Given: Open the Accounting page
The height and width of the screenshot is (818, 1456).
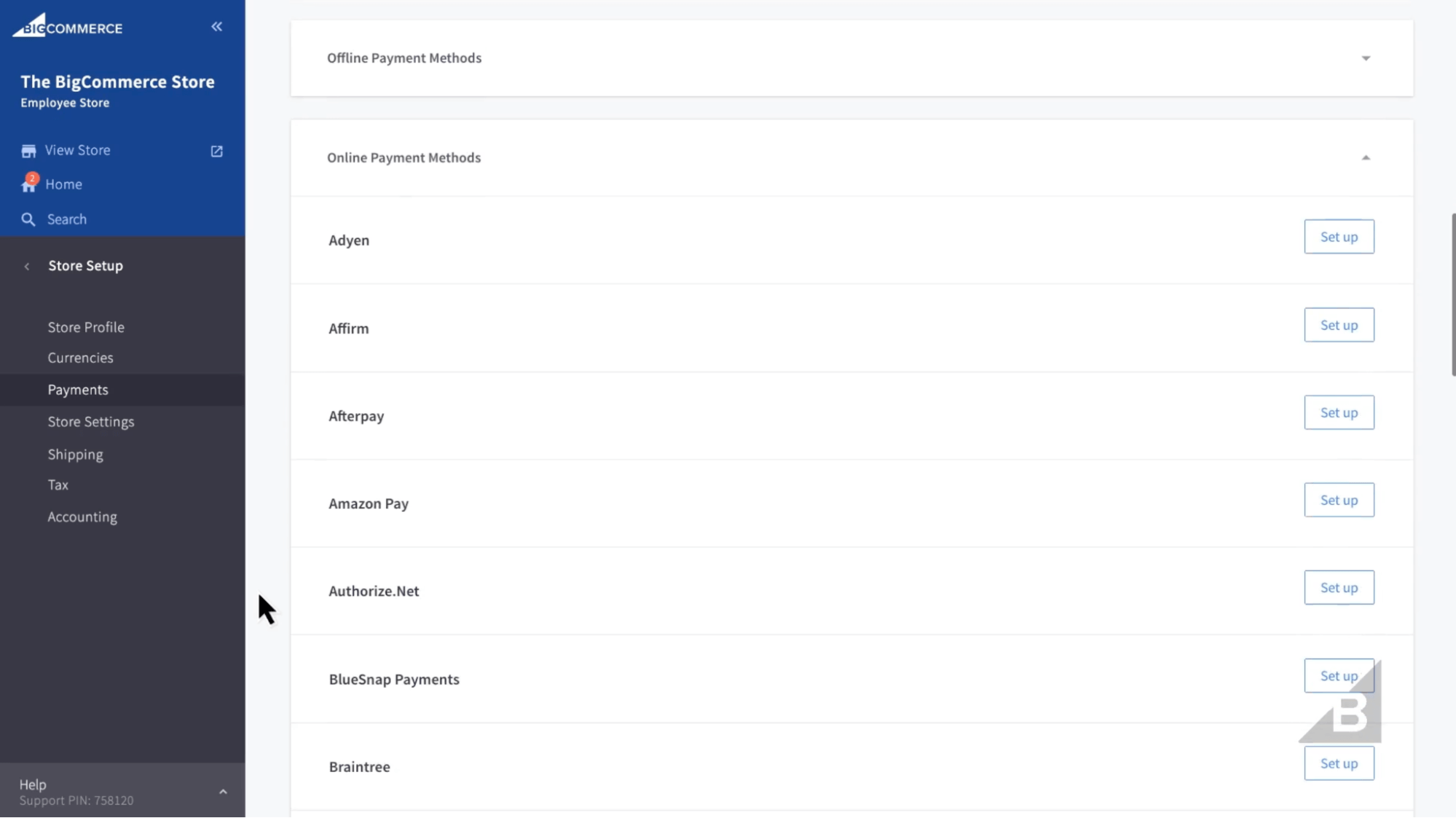Looking at the screenshot, I should tap(82, 517).
